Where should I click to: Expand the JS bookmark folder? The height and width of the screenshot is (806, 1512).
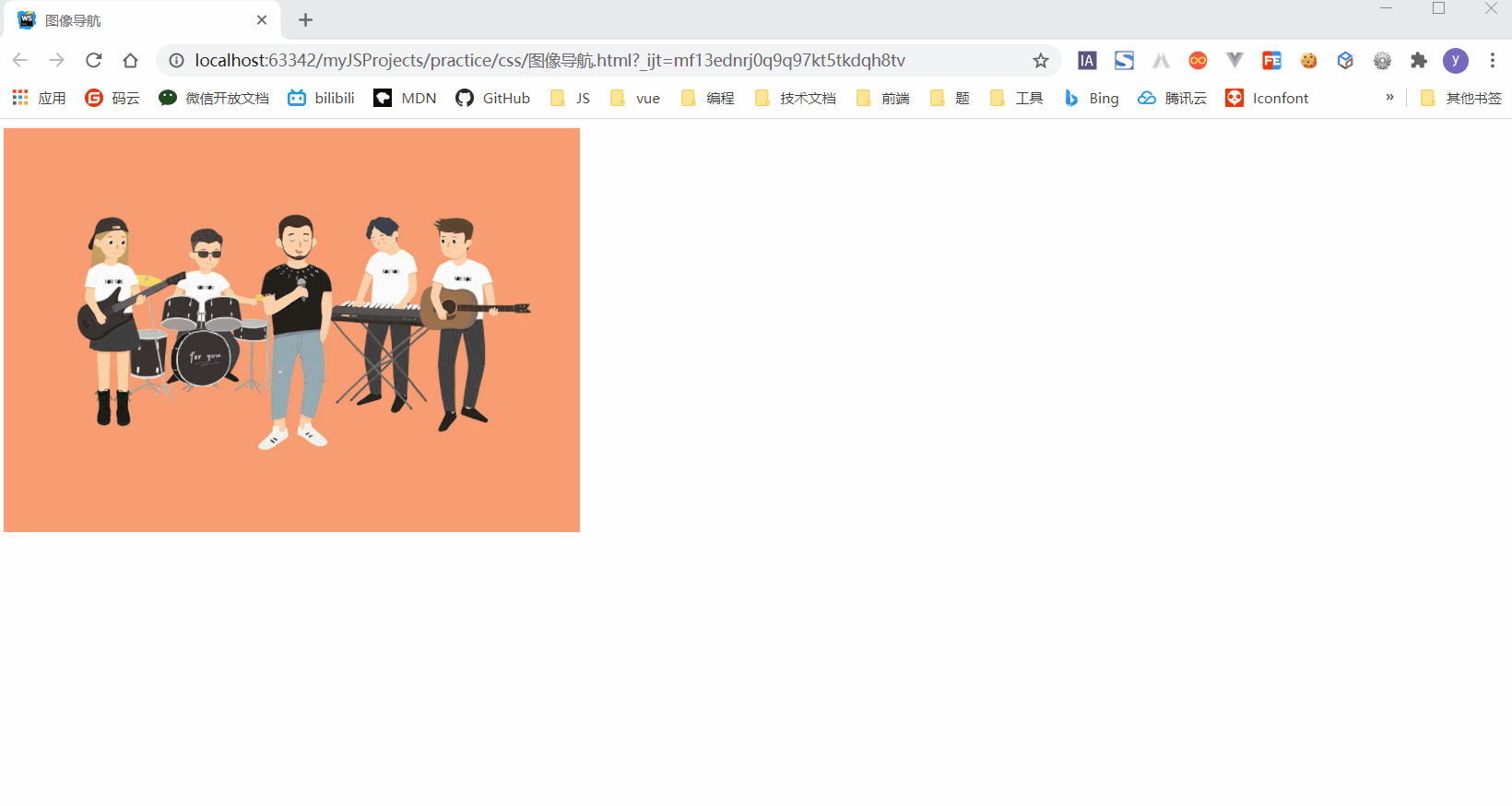[x=570, y=98]
